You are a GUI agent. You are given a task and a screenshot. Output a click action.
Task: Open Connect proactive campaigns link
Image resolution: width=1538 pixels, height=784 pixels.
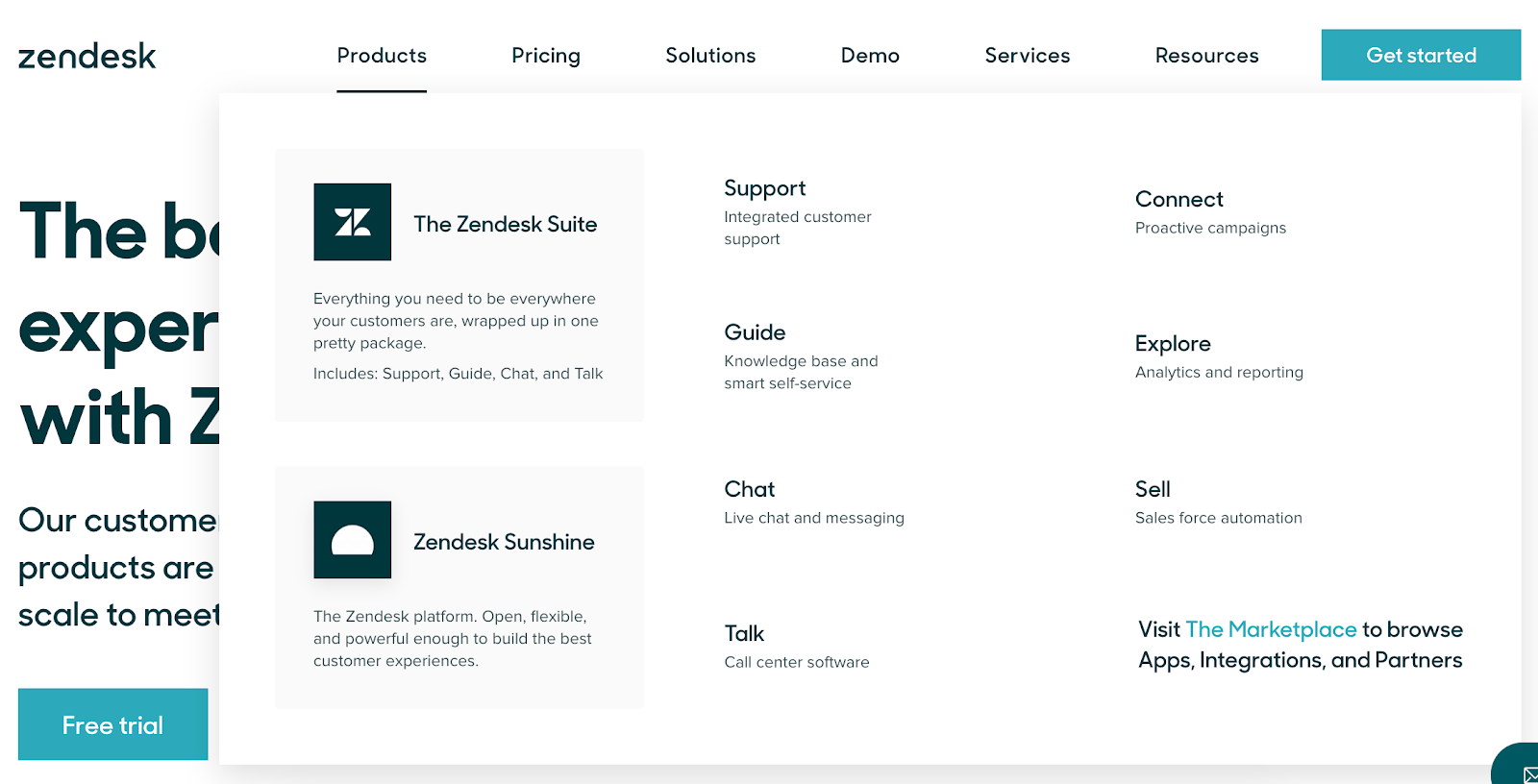pyautogui.click(x=1178, y=199)
